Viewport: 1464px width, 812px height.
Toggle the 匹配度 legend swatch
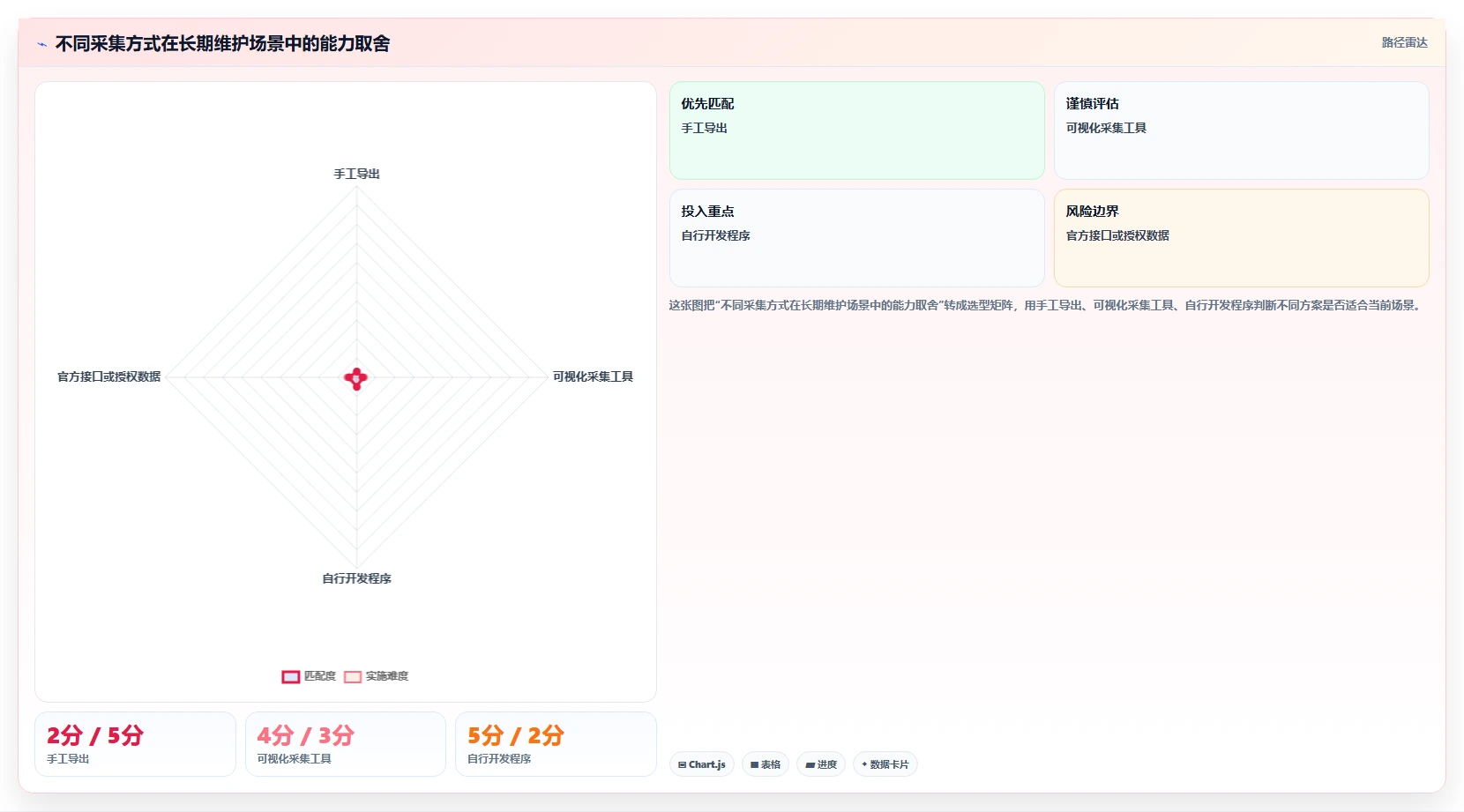(x=291, y=677)
